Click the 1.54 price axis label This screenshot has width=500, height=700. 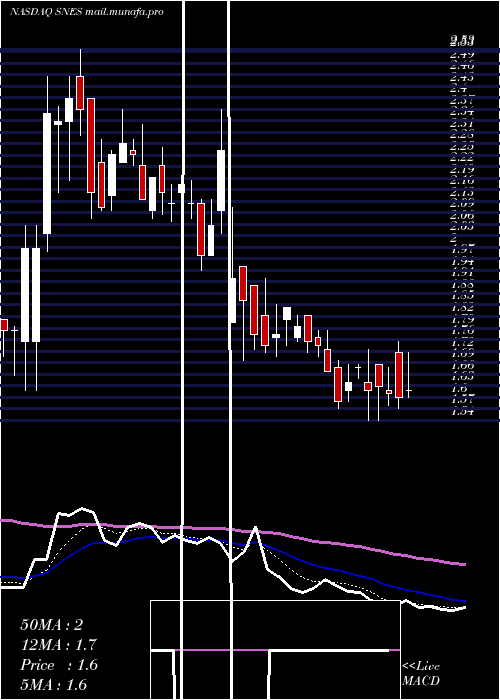462,411
